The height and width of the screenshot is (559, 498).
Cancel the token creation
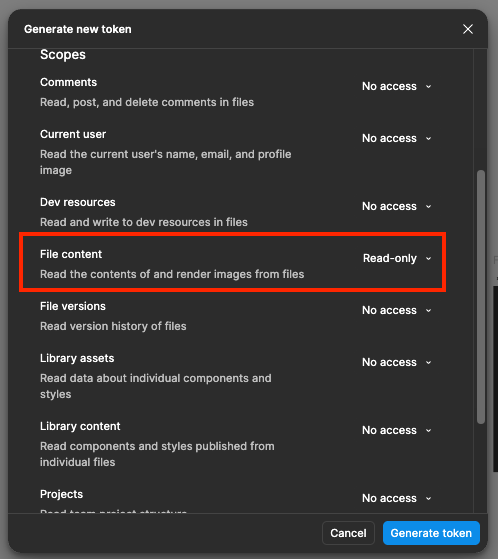tap(348, 533)
